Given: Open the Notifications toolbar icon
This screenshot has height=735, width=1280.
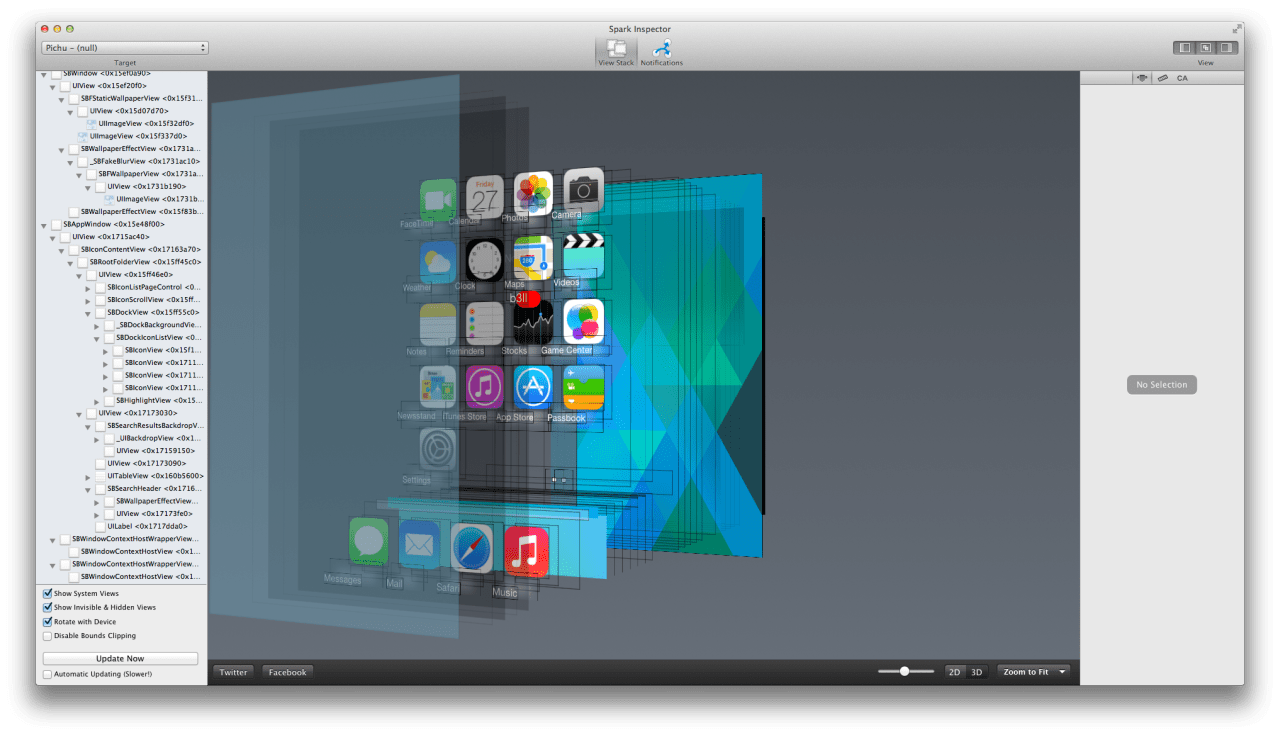Looking at the screenshot, I should pyautogui.click(x=661, y=48).
